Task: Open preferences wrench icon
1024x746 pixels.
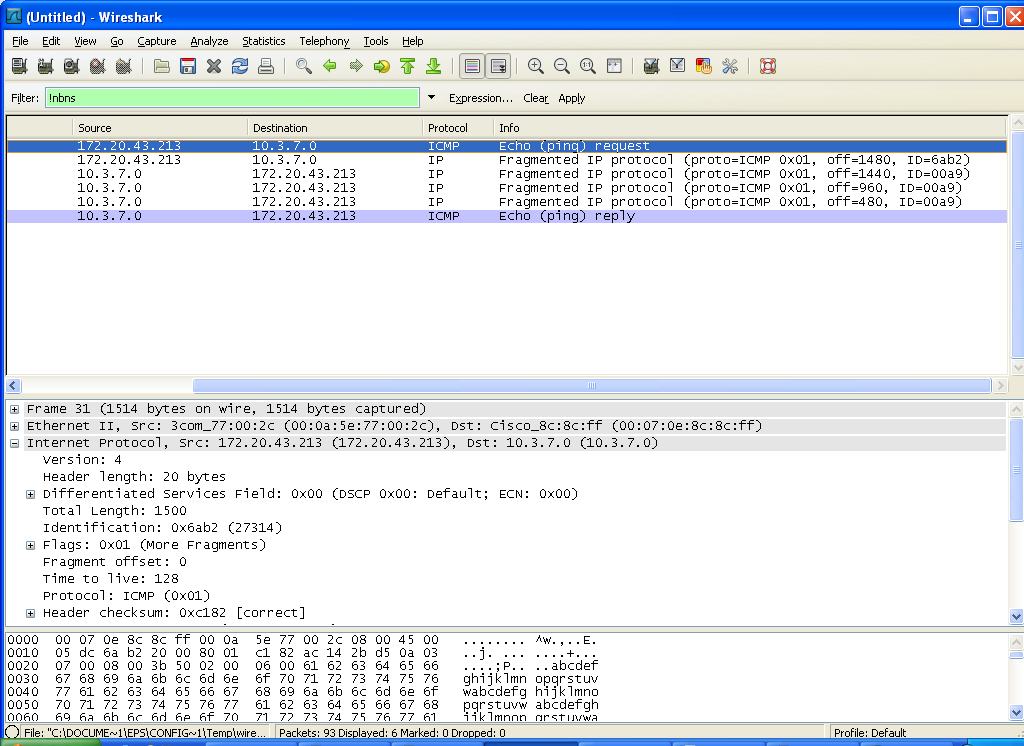Action: click(x=729, y=66)
